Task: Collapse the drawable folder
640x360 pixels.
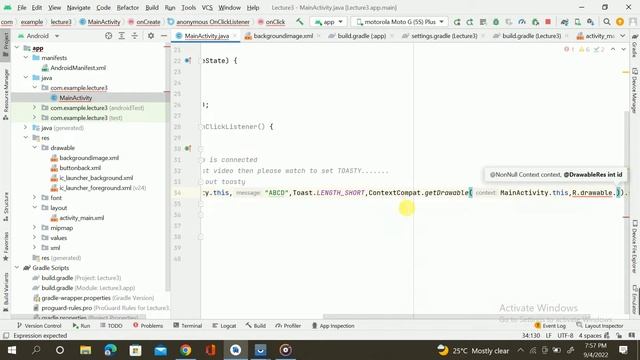Action: coord(35,148)
